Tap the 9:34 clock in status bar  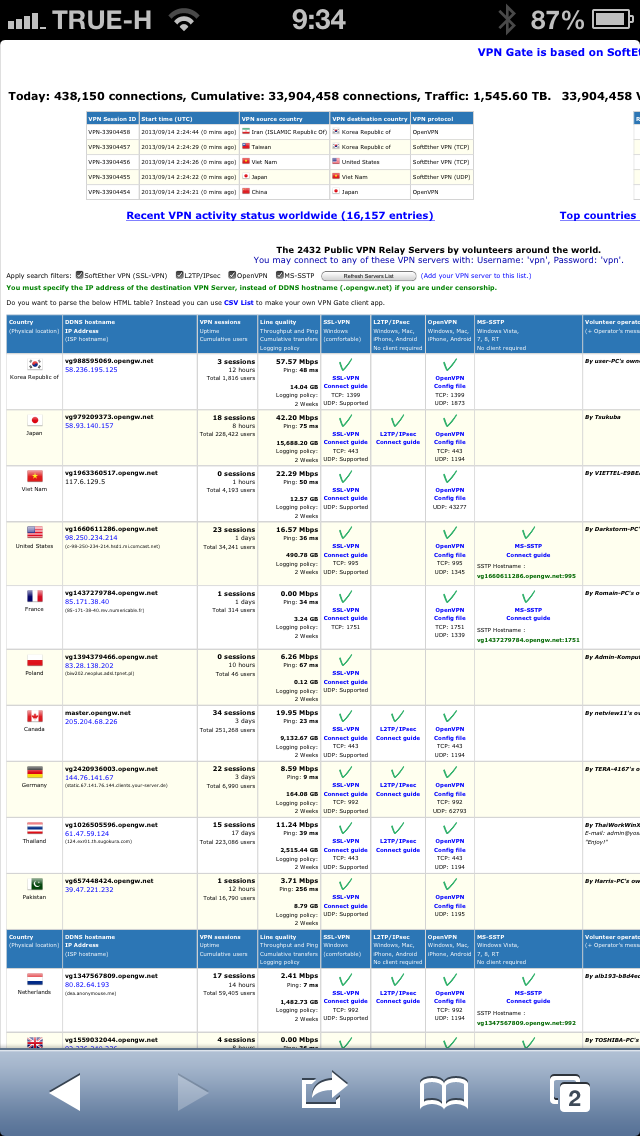click(x=317, y=20)
